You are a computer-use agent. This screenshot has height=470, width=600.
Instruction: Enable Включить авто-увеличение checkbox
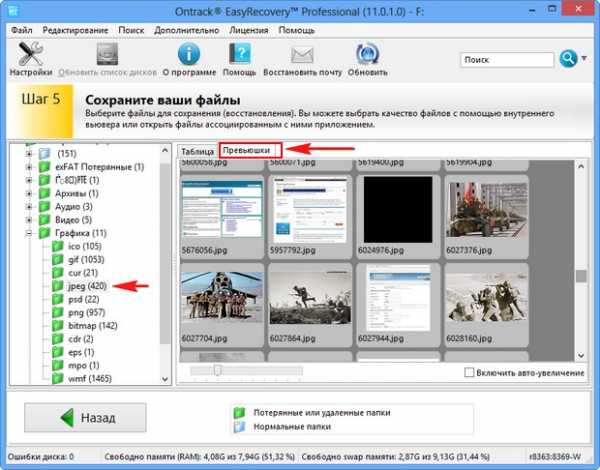[x=469, y=372]
